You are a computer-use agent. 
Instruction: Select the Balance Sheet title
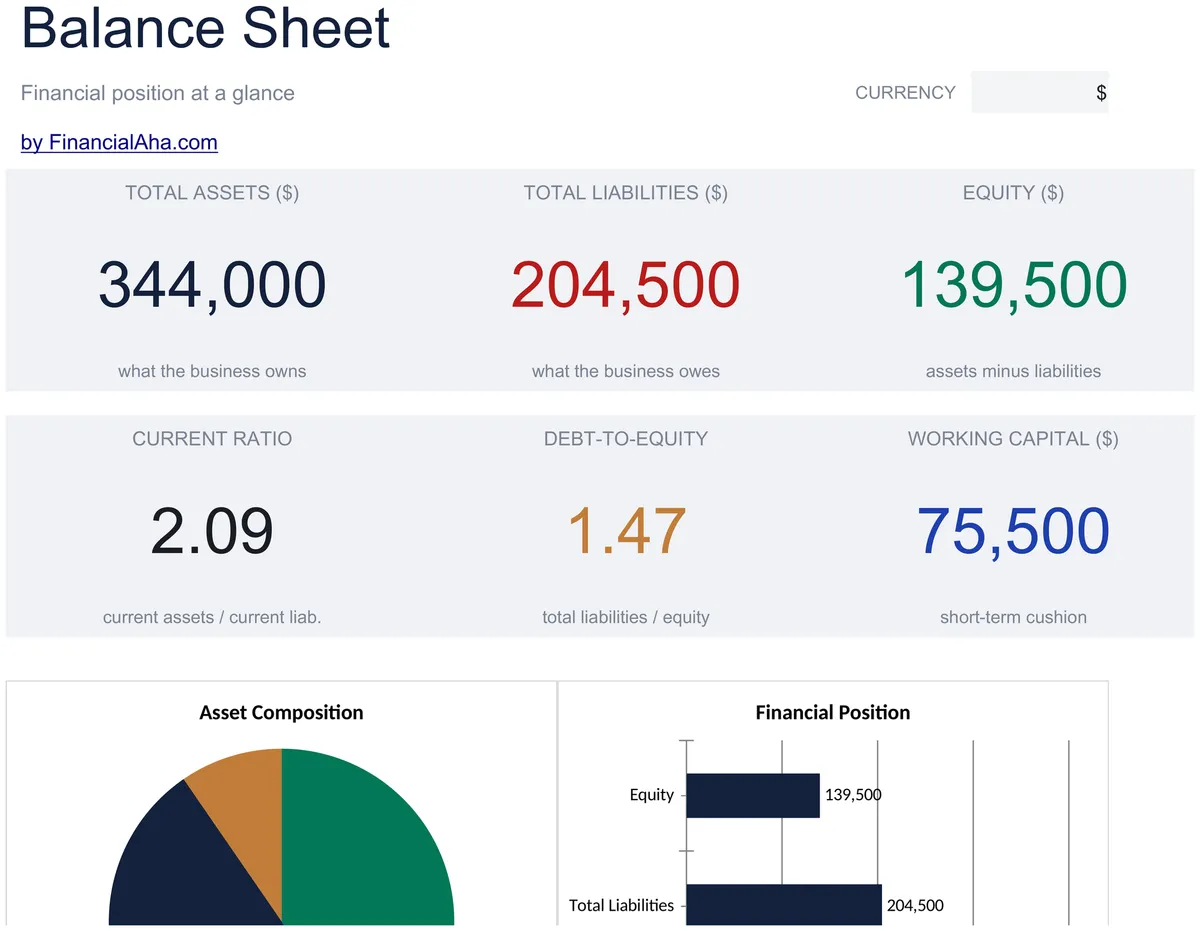click(x=205, y=28)
